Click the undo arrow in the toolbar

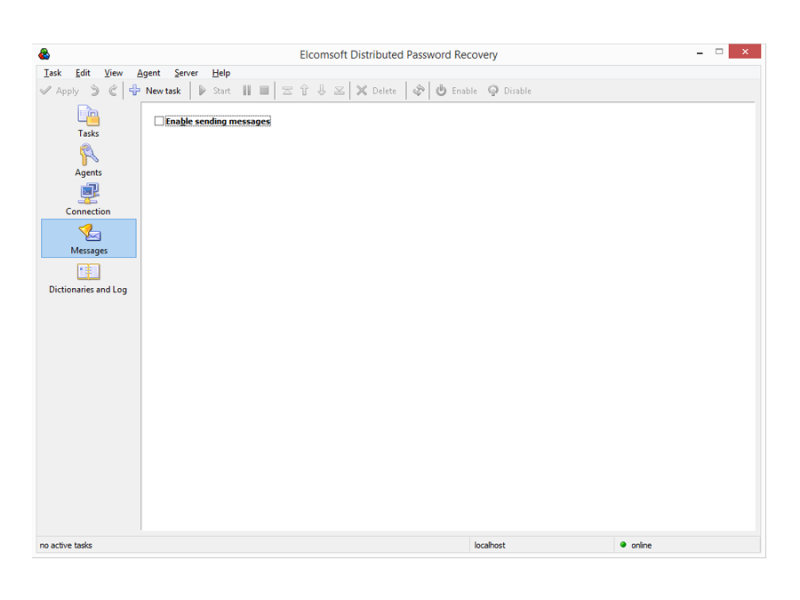pyautogui.click(x=96, y=90)
